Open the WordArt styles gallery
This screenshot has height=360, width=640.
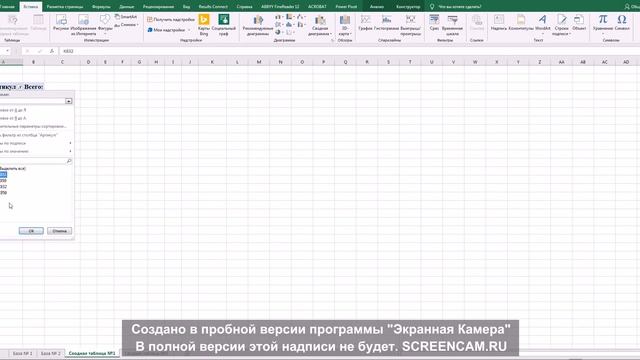[542, 24]
